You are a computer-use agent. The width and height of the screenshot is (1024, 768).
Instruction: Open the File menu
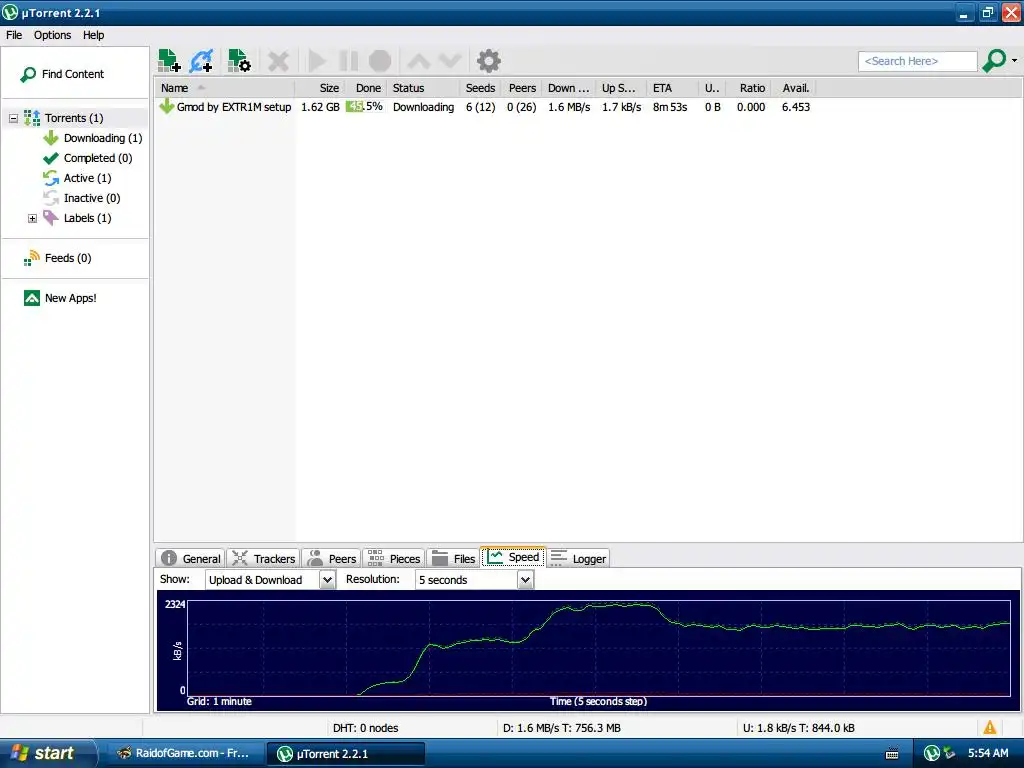tap(14, 35)
